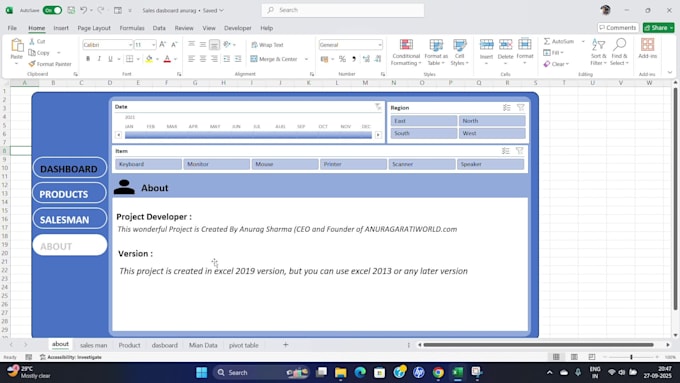This screenshot has height=383, width=680.
Task: Click the Save icon in title bar
Action: (x=71, y=10)
